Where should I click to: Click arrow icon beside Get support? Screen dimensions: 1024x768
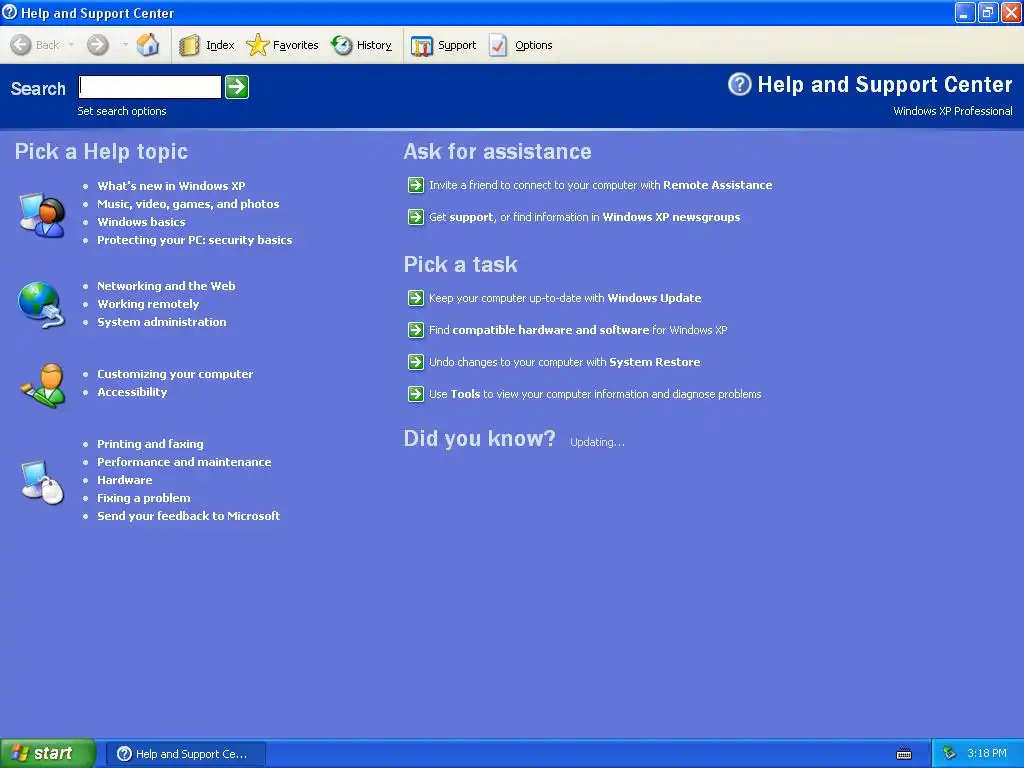416,217
